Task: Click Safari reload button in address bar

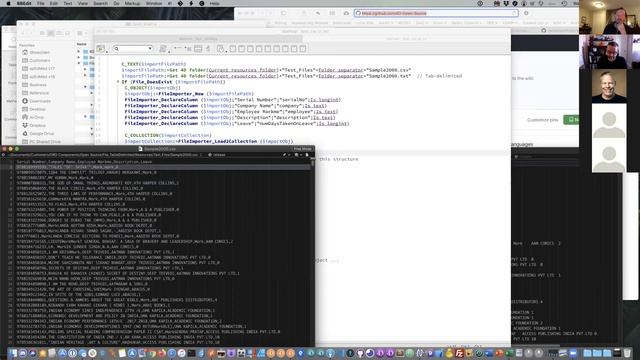Action: pyautogui.click(x=514, y=13)
